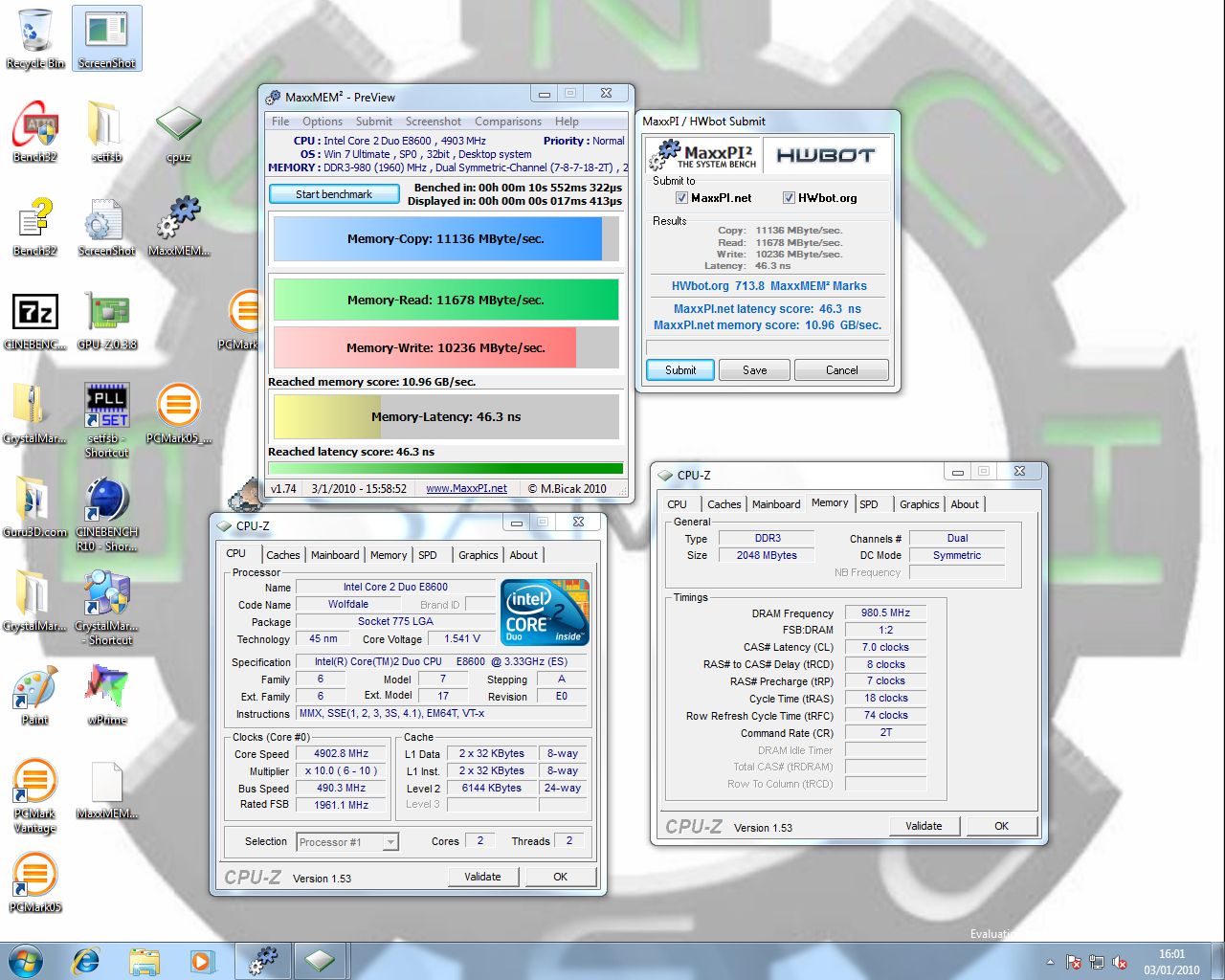The height and width of the screenshot is (980, 1225).
Task: Toggle the MaxxPI.net submit checkbox
Action: (x=681, y=198)
